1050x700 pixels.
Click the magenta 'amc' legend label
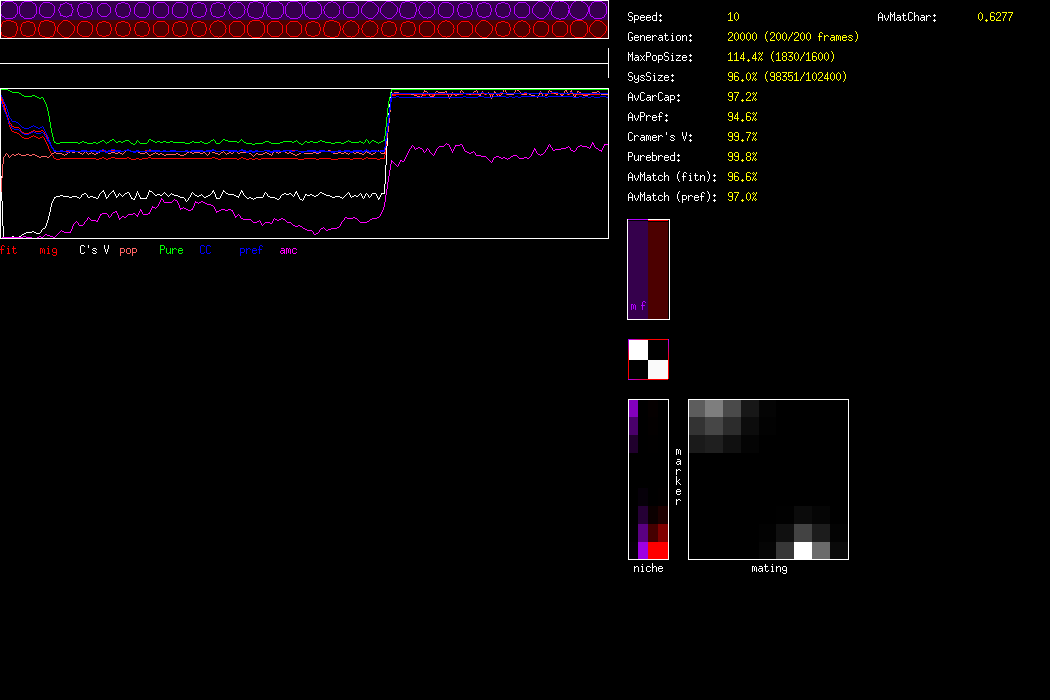288,250
